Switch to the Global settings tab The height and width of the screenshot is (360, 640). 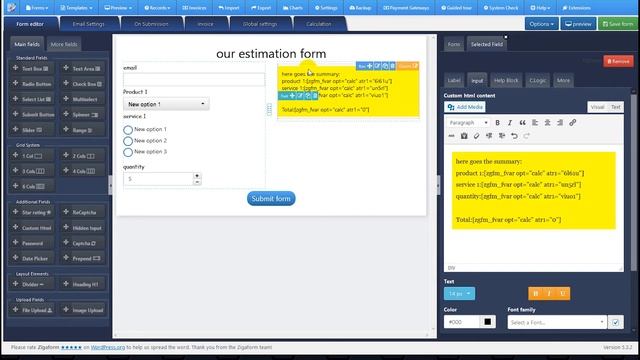pos(260,24)
